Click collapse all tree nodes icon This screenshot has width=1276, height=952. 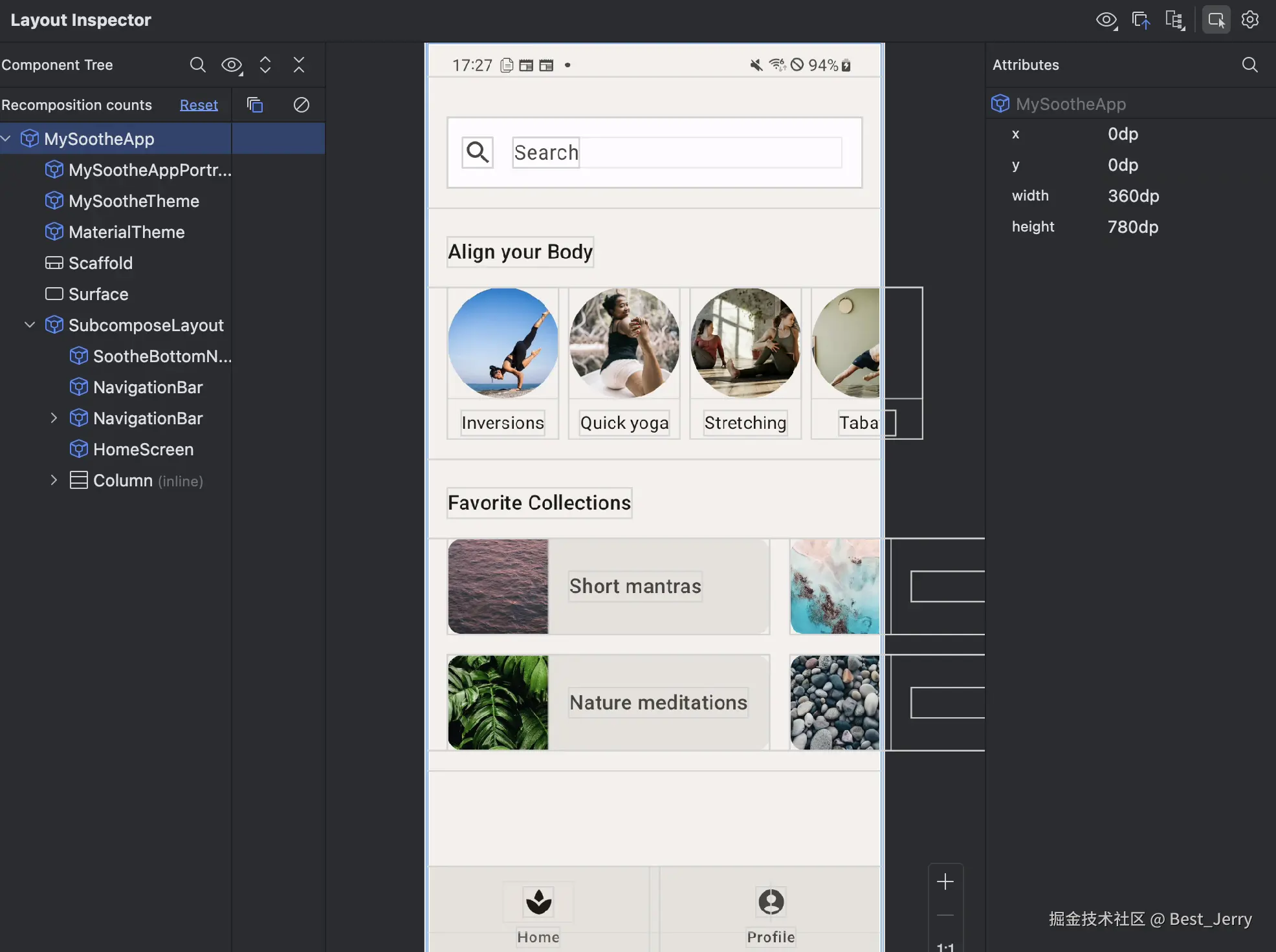tap(298, 65)
